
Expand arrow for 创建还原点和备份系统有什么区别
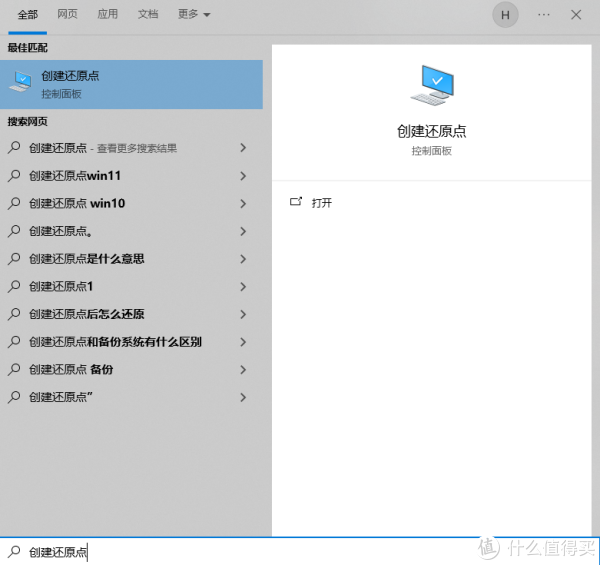tap(243, 342)
